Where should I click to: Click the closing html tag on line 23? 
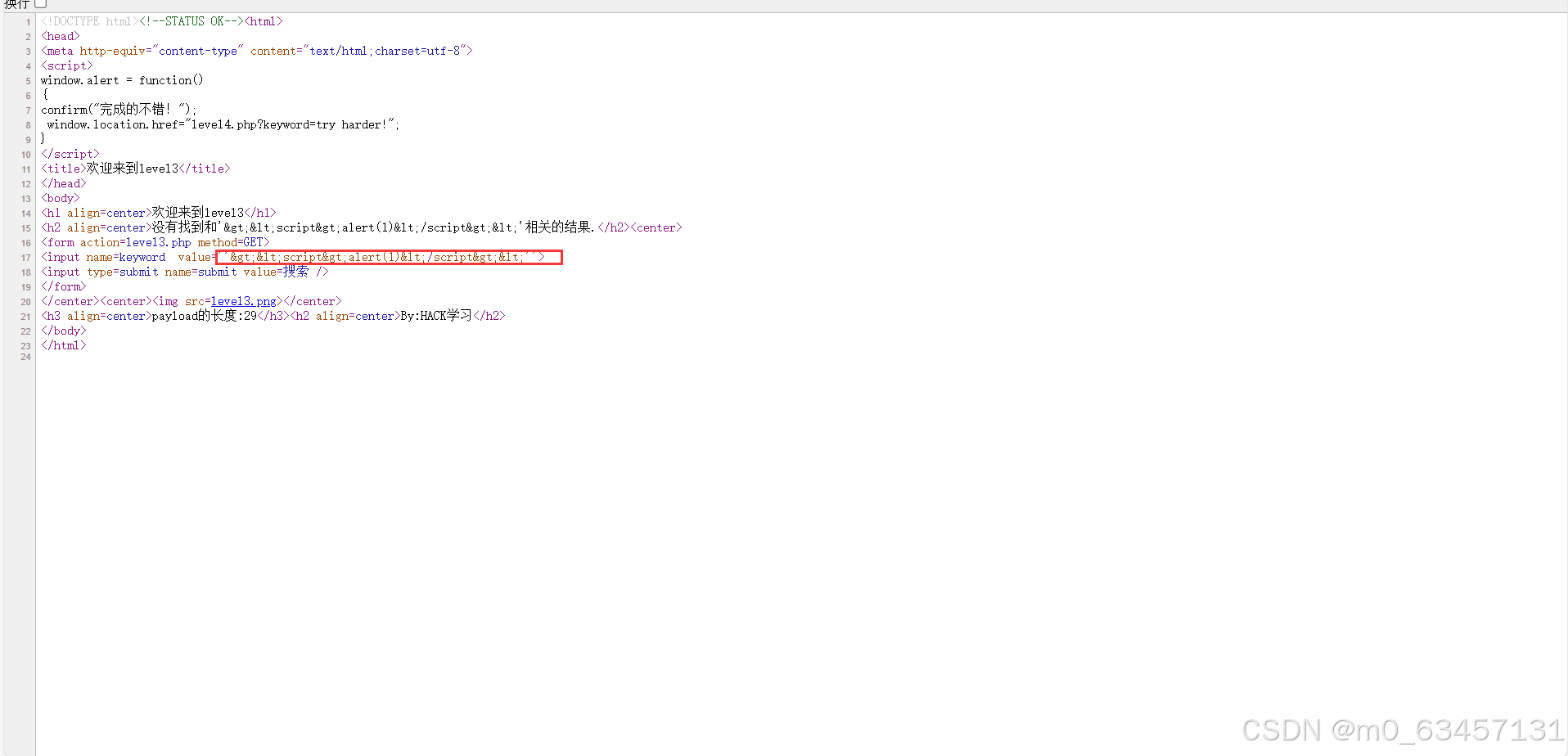pos(64,345)
